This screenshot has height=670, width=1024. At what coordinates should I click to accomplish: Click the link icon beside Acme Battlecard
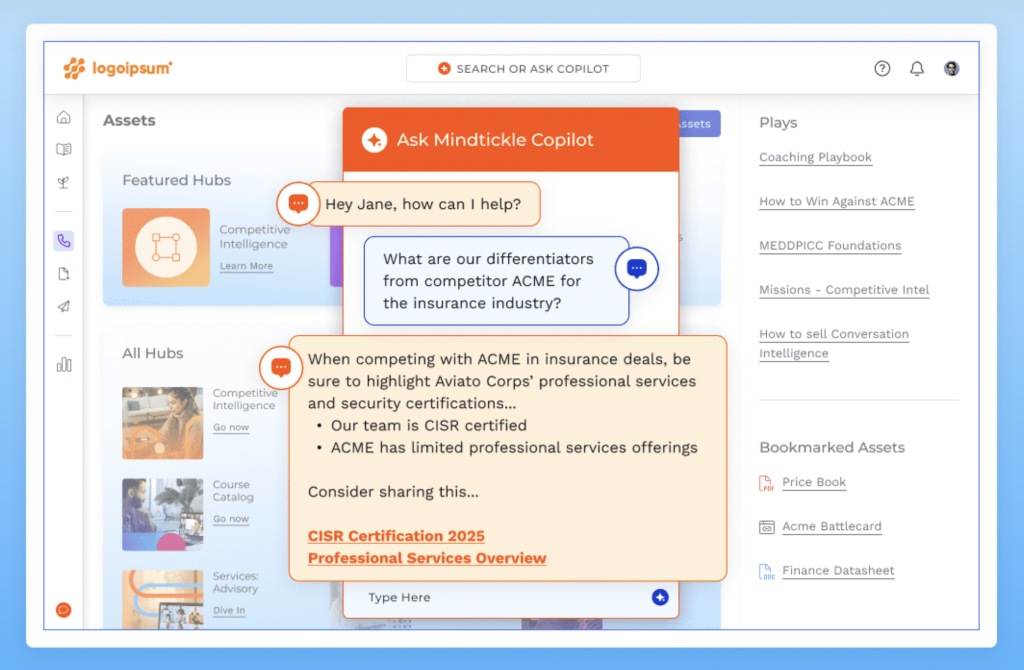(767, 527)
